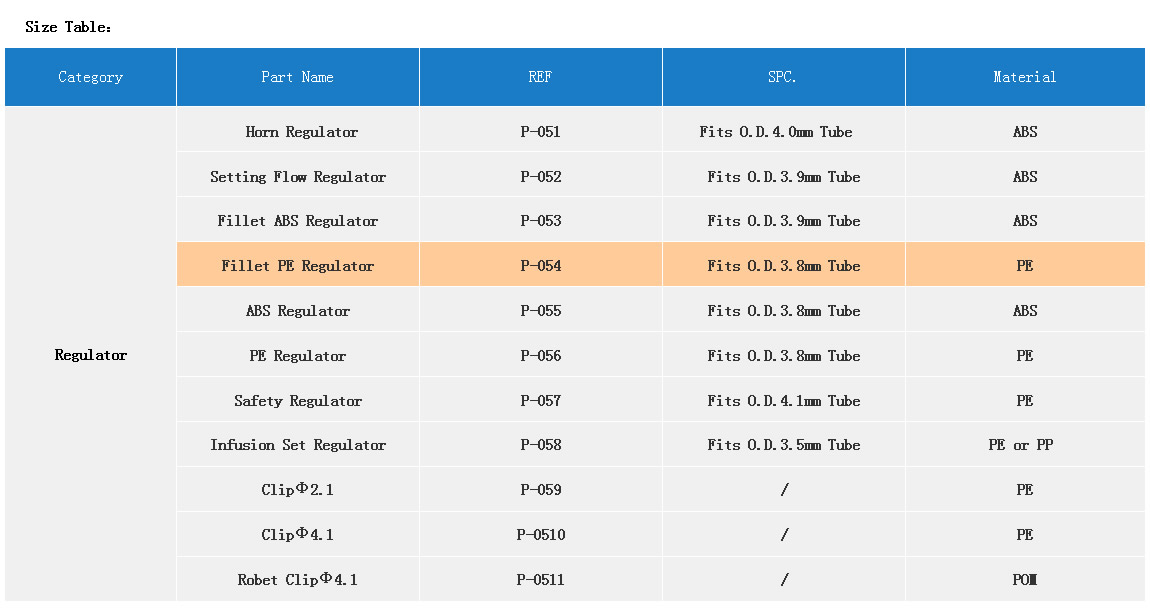Select the Robet Clip Φ4.1 cell

click(x=297, y=580)
